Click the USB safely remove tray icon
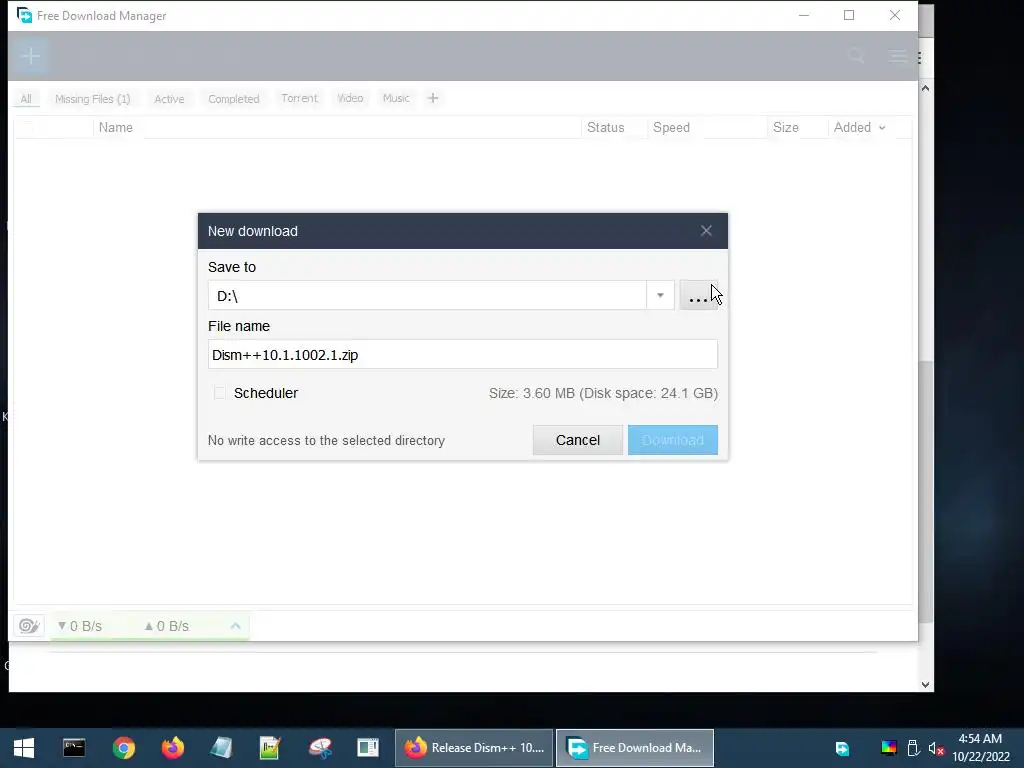 click(x=913, y=748)
